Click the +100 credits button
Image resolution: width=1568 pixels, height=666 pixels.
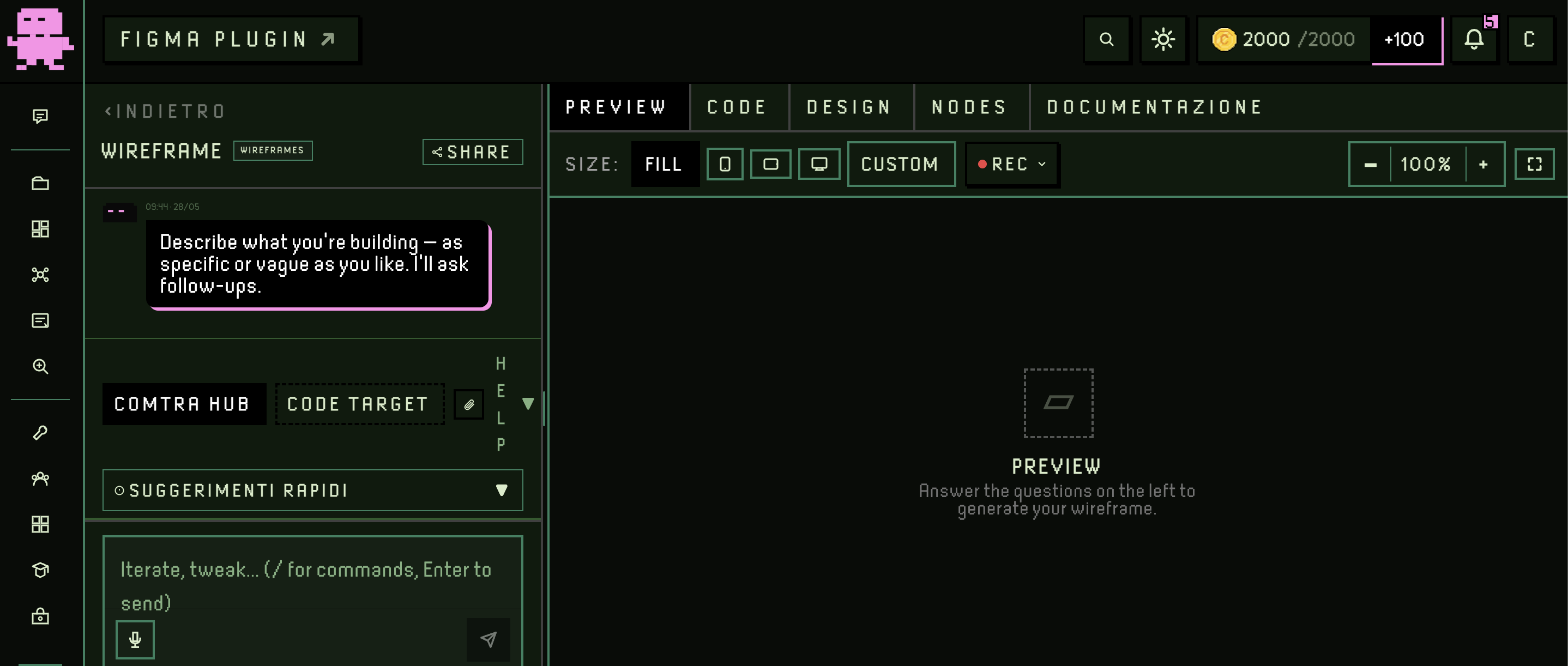point(1406,39)
